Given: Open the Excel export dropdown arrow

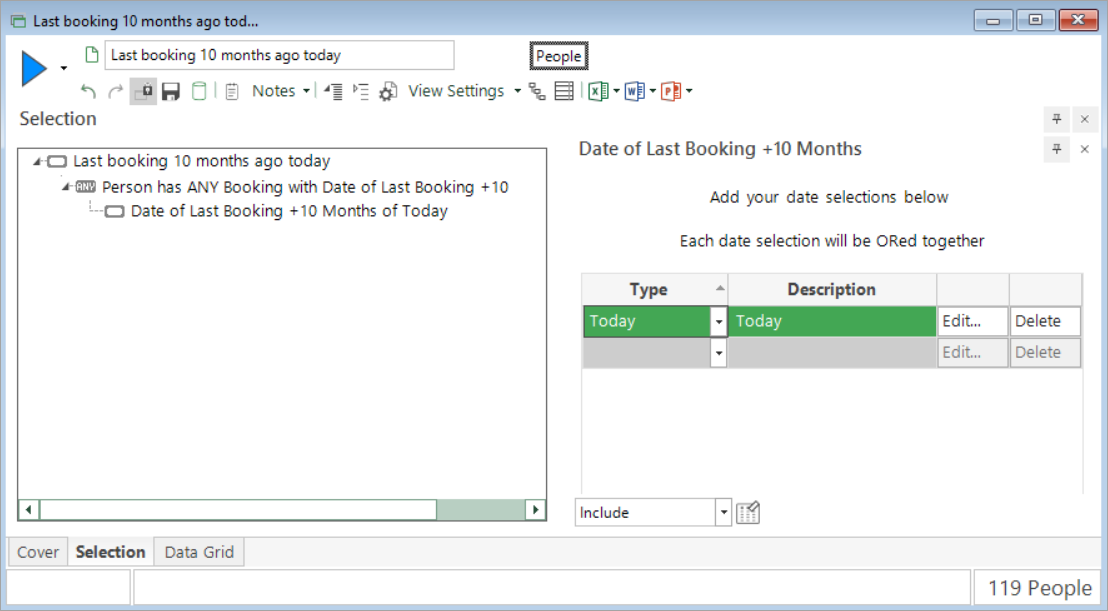Looking at the screenshot, I should pos(617,91).
